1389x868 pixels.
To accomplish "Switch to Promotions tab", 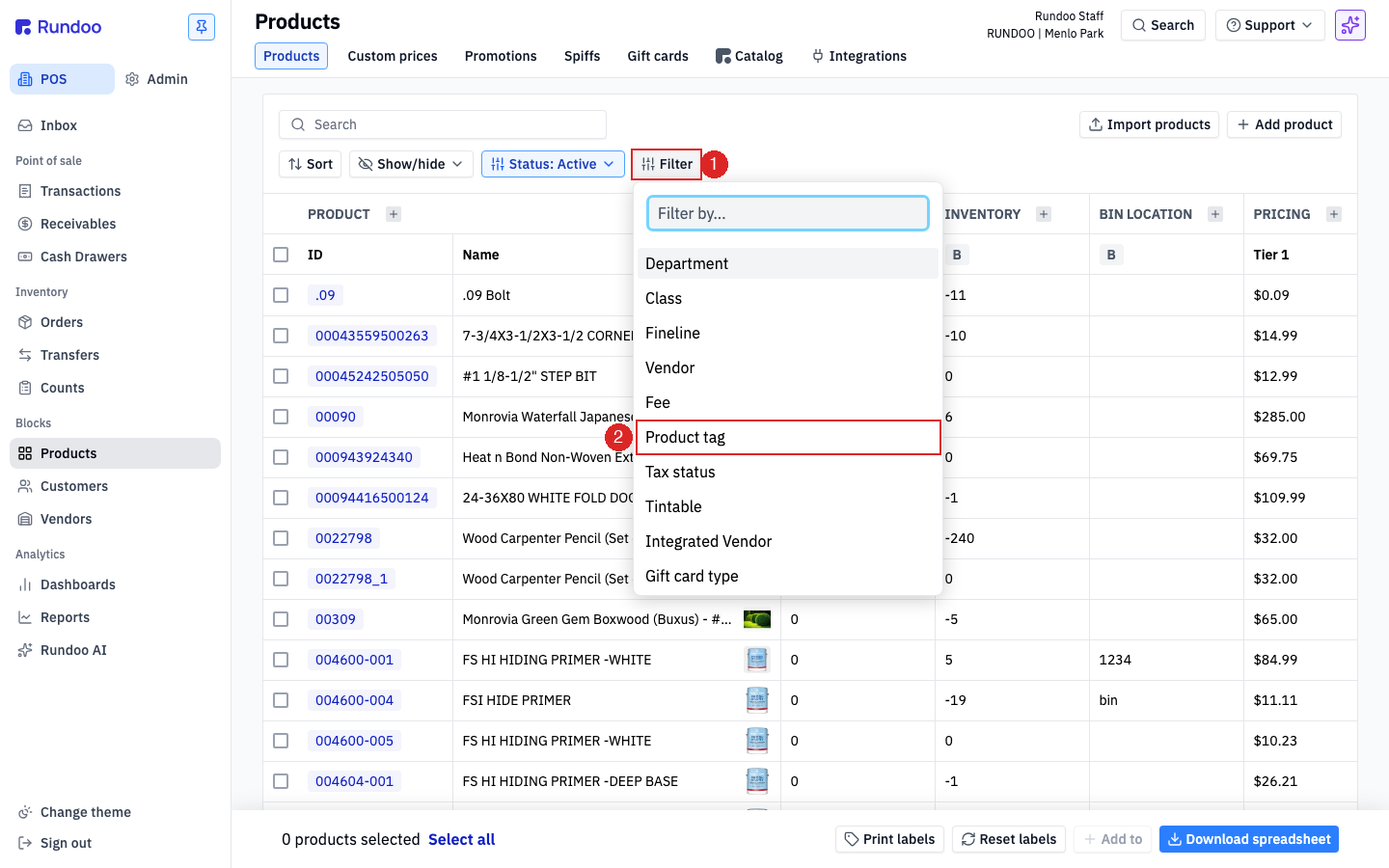I will (x=501, y=56).
